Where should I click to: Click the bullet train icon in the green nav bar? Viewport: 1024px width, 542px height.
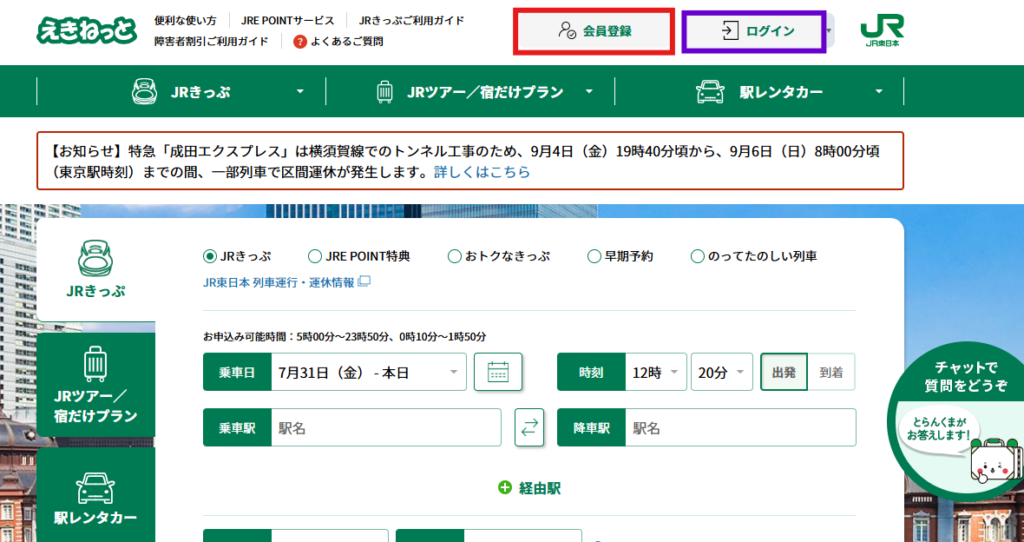coord(144,91)
